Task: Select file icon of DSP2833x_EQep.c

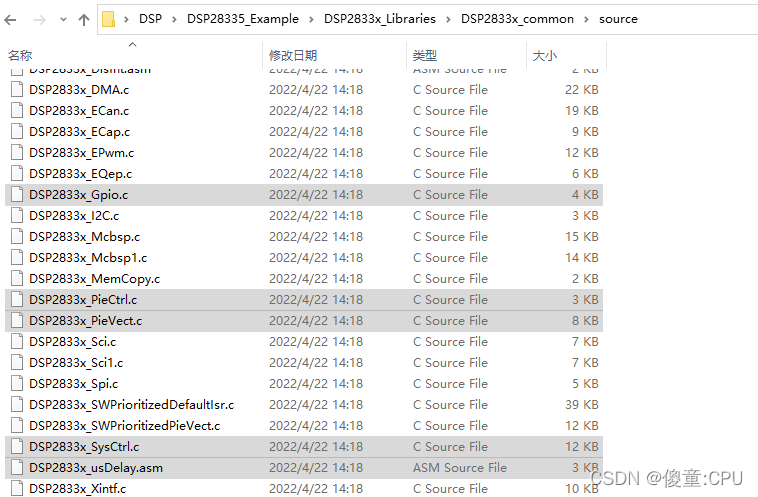Action: [17, 174]
